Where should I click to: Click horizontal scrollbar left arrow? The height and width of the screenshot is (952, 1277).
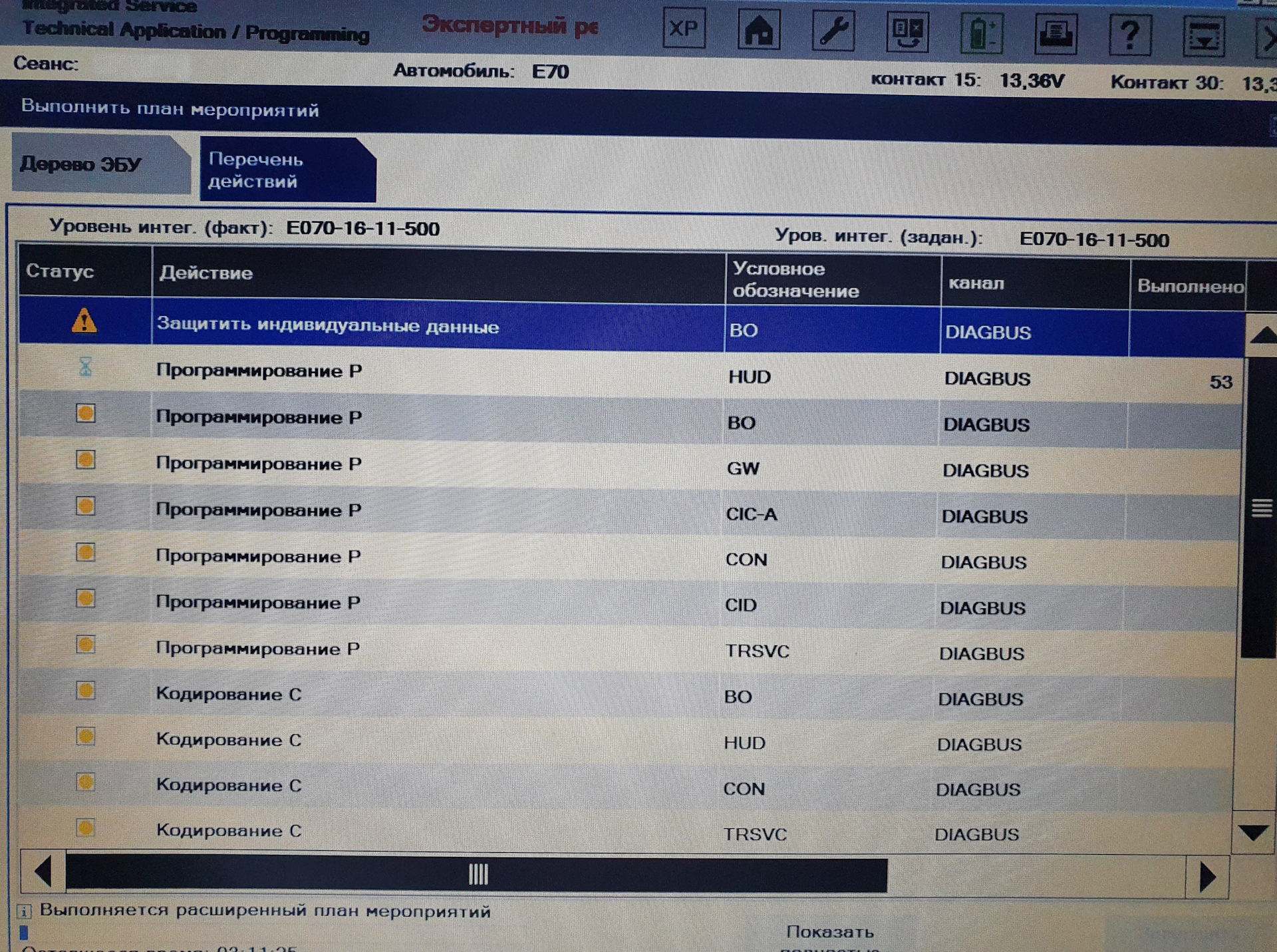pos(43,872)
